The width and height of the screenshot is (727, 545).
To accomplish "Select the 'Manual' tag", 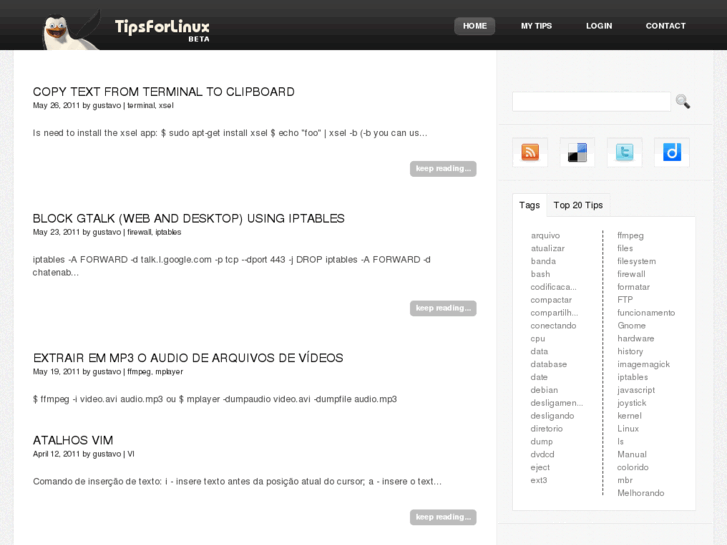I will click(x=631, y=455).
